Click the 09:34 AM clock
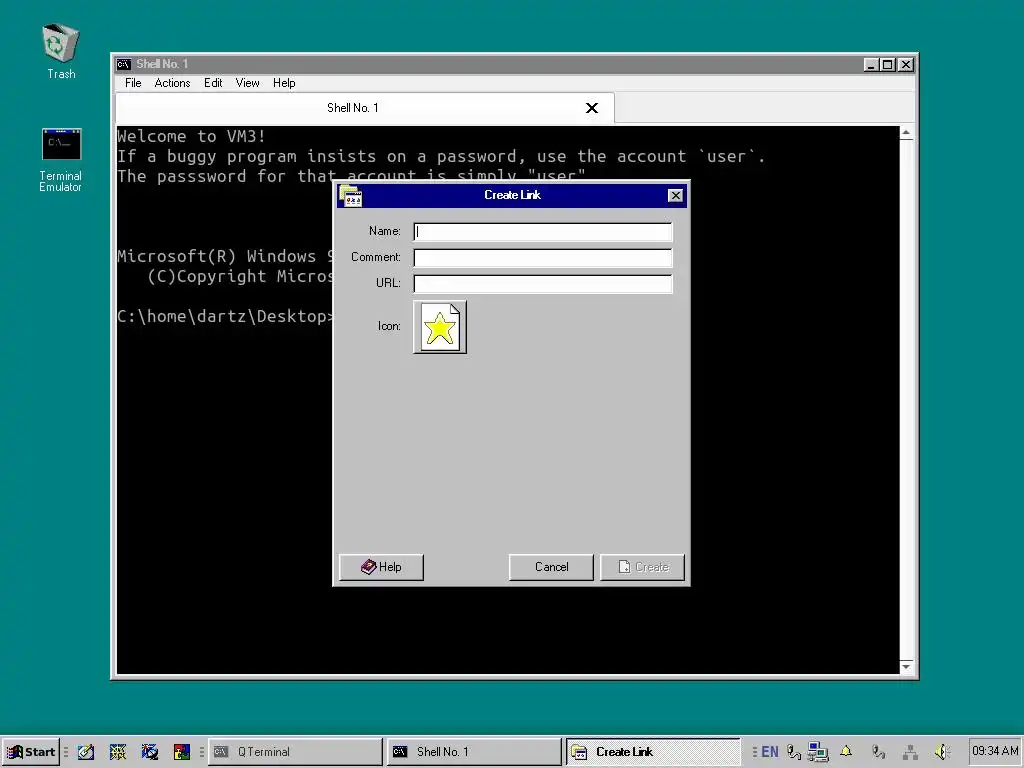1024x768 pixels. click(995, 751)
